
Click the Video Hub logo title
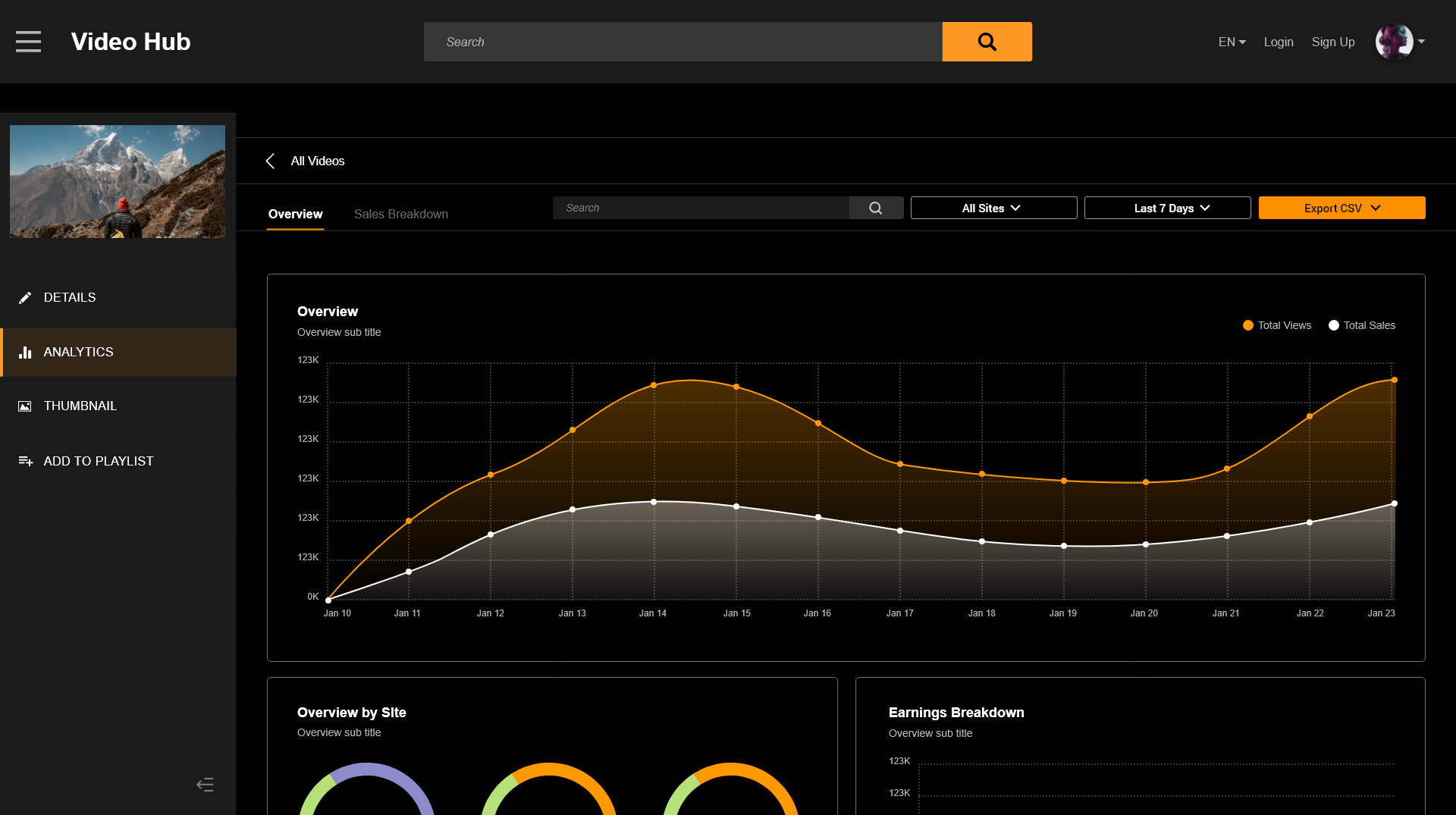coord(130,42)
